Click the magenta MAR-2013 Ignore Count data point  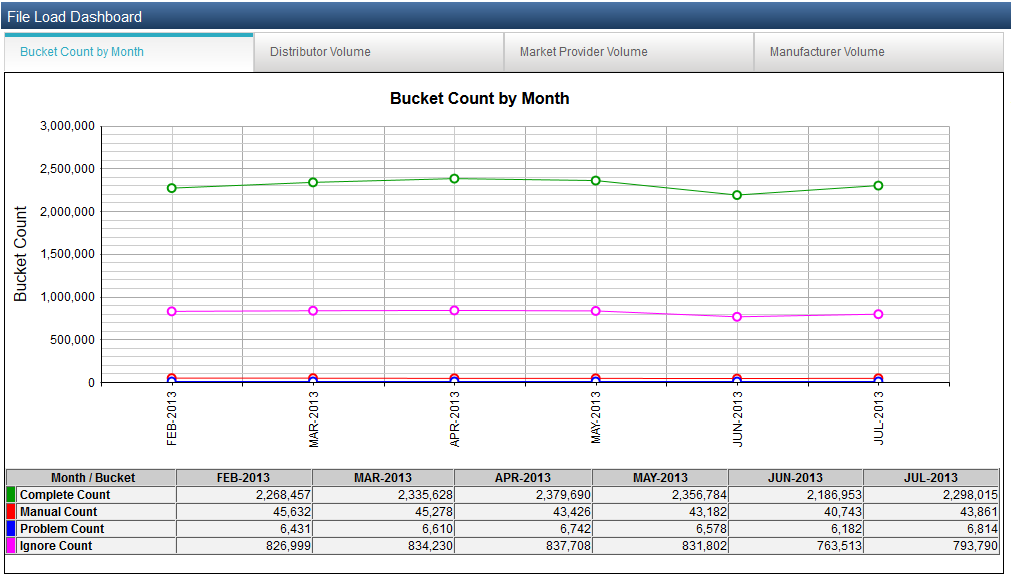313,311
